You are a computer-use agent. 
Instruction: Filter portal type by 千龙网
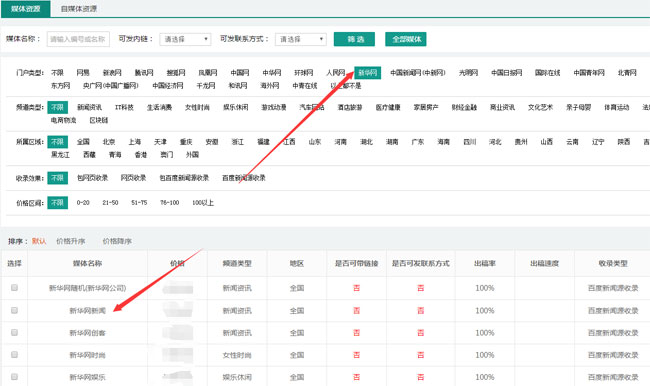pyautogui.click(x=206, y=85)
